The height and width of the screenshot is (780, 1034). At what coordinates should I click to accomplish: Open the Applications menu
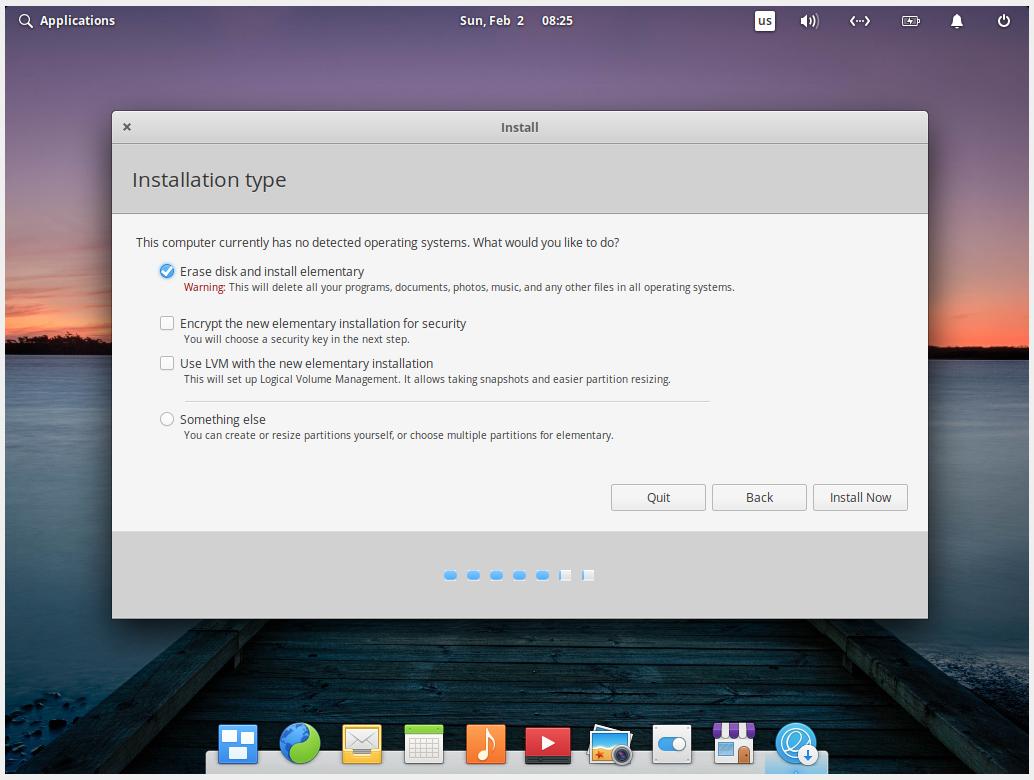click(67, 20)
